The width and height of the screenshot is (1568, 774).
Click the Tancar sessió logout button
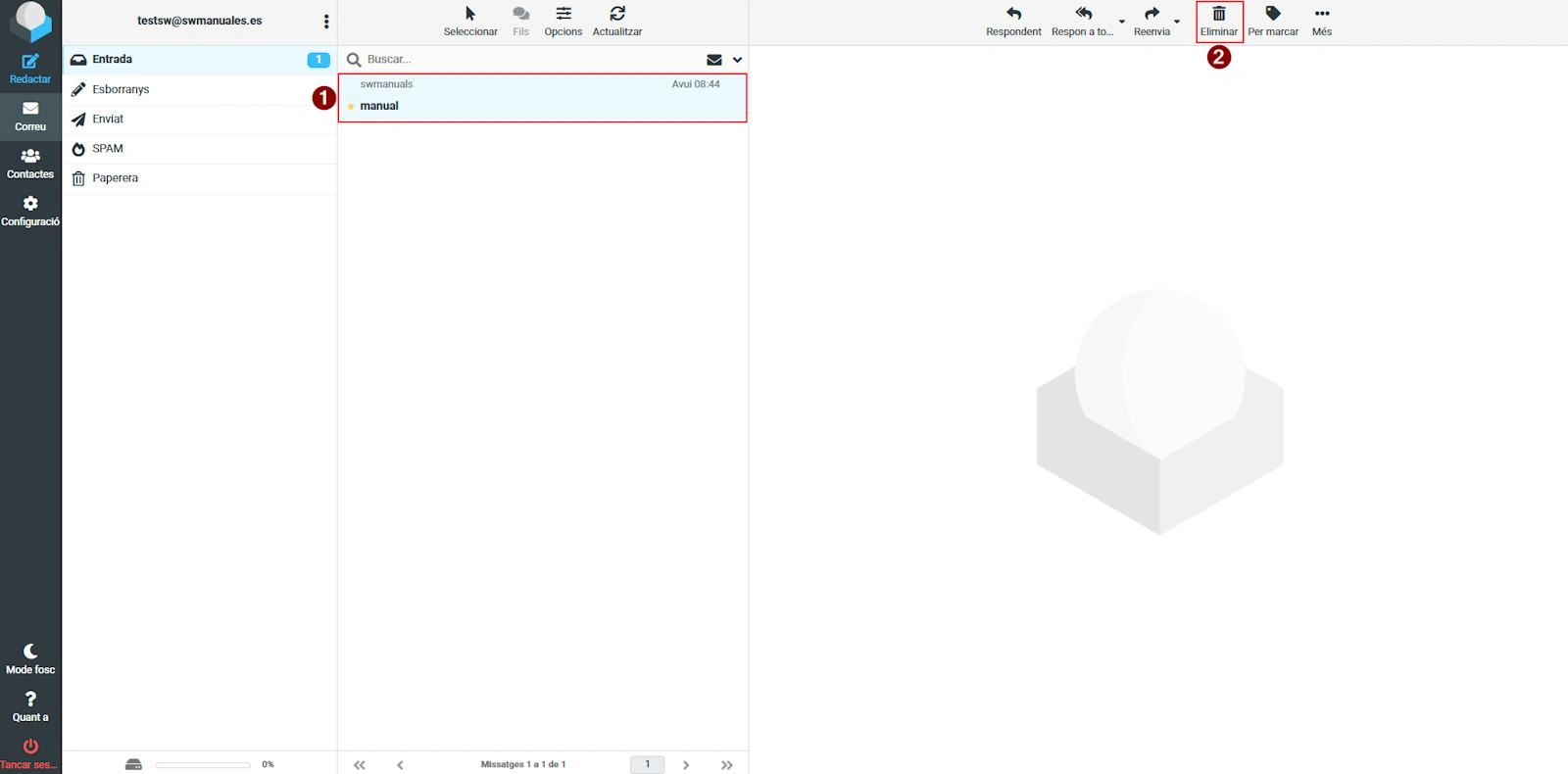click(30, 748)
